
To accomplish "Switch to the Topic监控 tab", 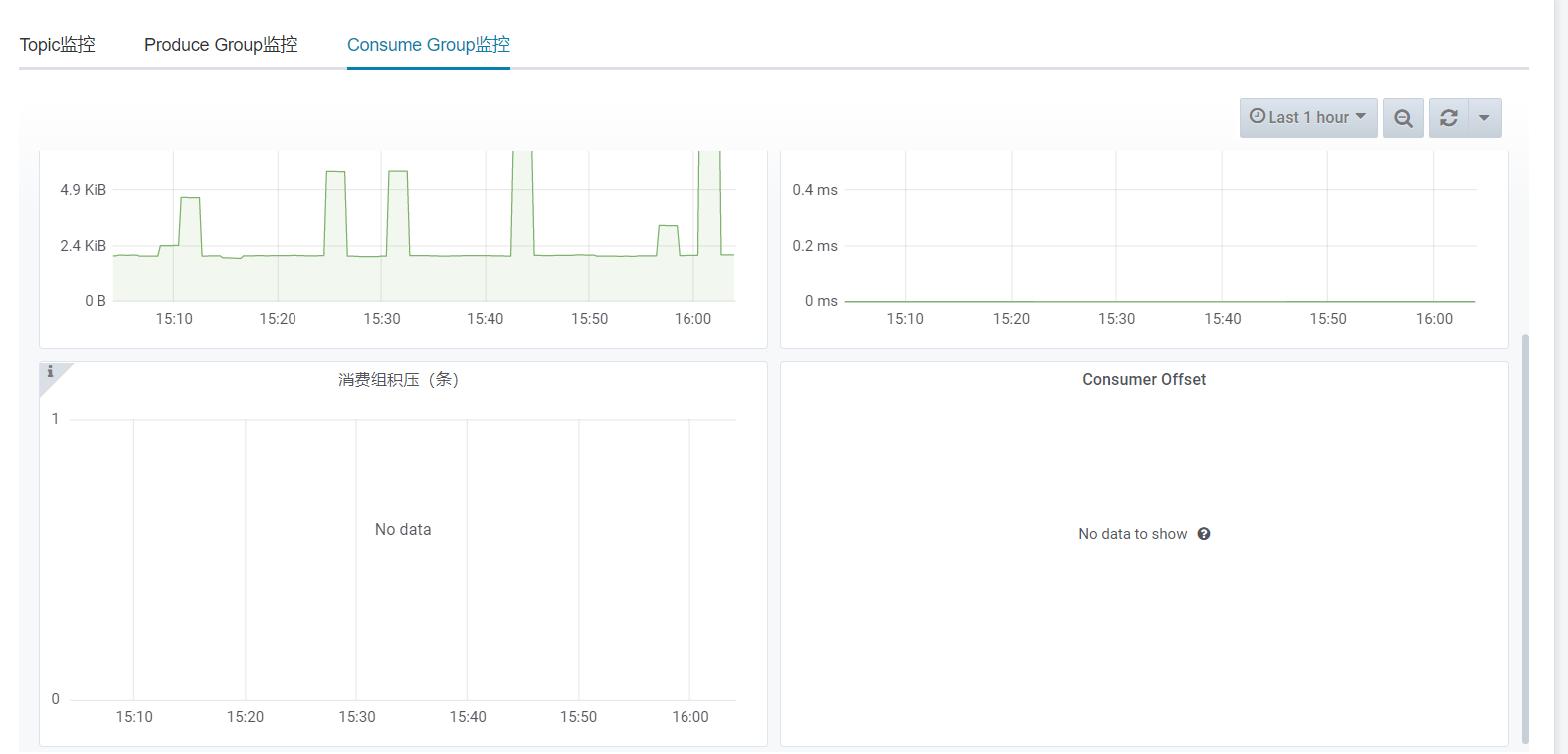I will [x=58, y=45].
